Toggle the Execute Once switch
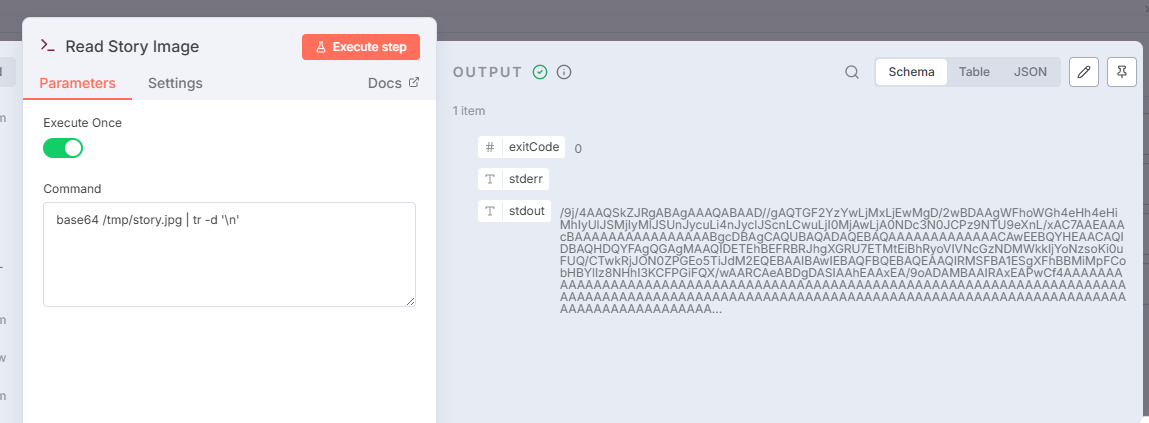 pyautogui.click(x=63, y=148)
